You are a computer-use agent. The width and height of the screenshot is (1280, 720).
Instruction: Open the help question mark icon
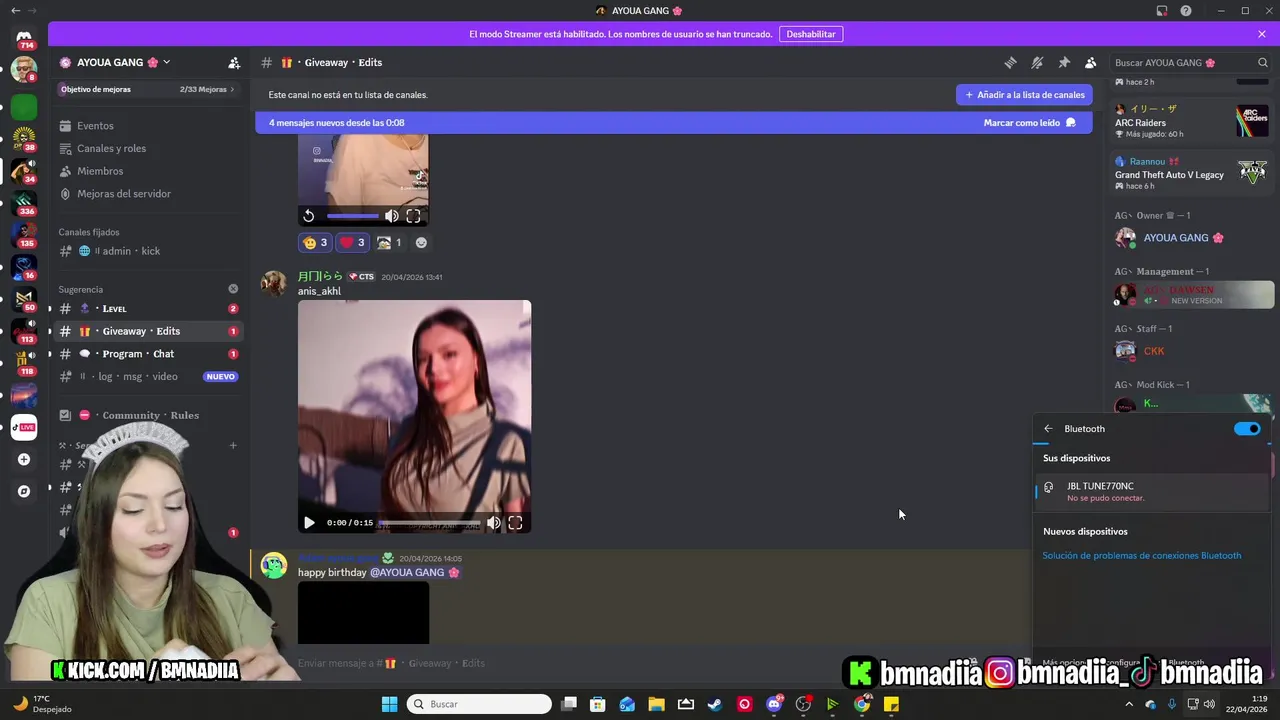[1186, 10]
